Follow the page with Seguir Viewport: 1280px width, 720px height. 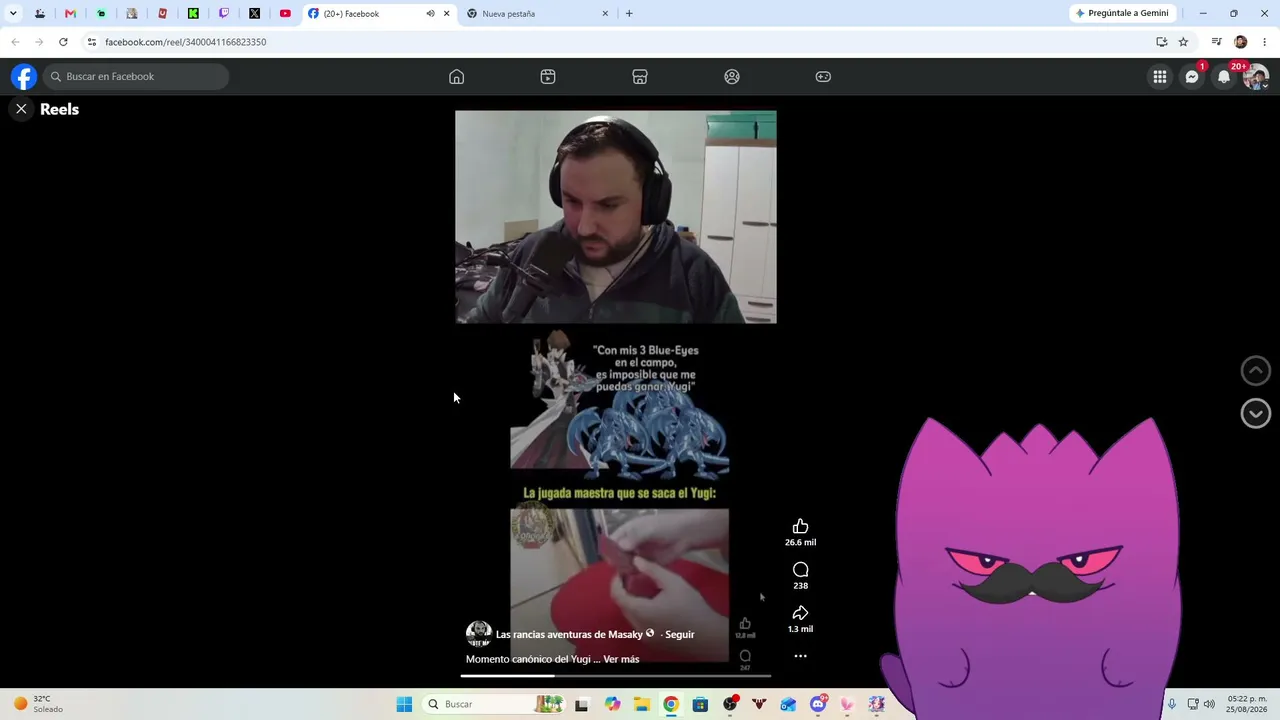[679, 634]
